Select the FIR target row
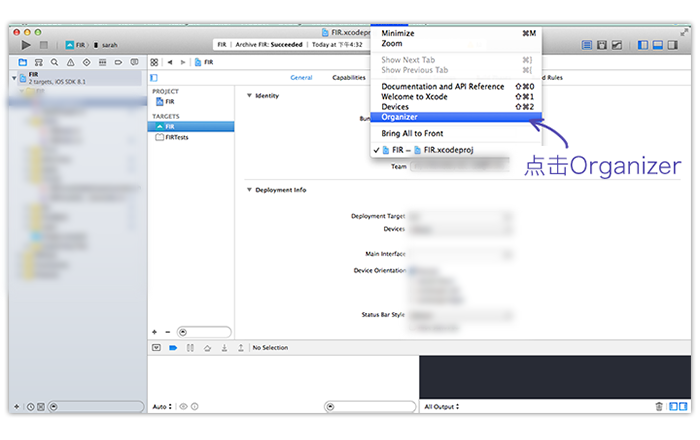 click(x=191, y=127)
